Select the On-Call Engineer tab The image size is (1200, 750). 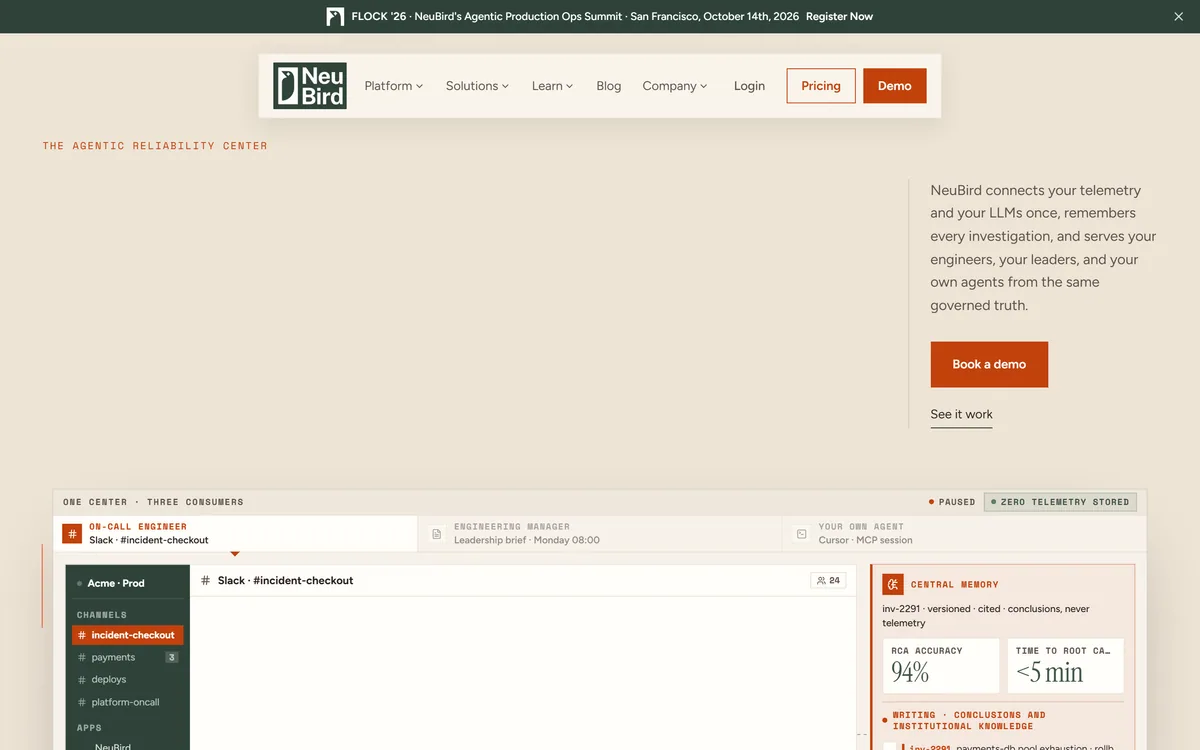coord(235,533)
